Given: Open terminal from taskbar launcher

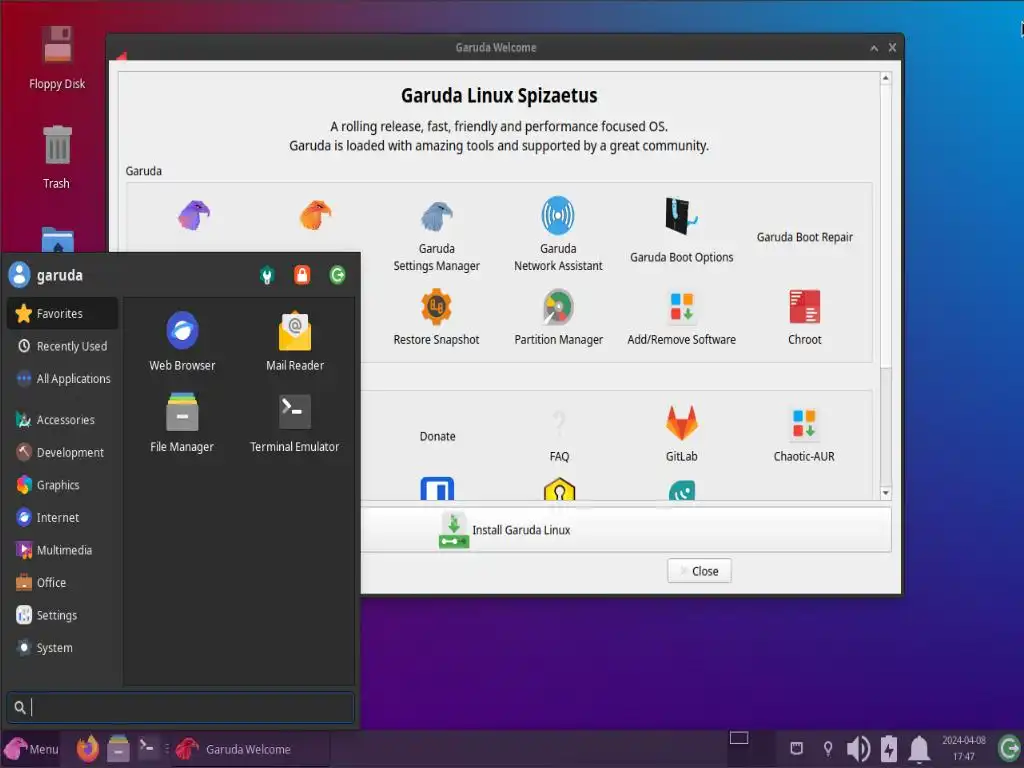Looking at the screenshot, I should tap(148, 748).
